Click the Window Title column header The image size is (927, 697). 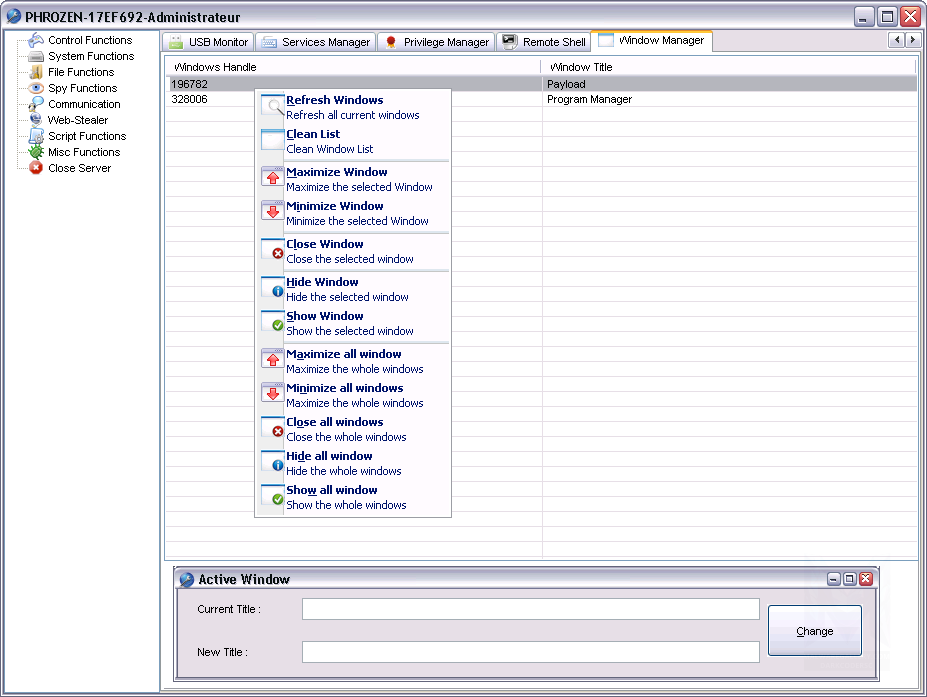[728, 67]
